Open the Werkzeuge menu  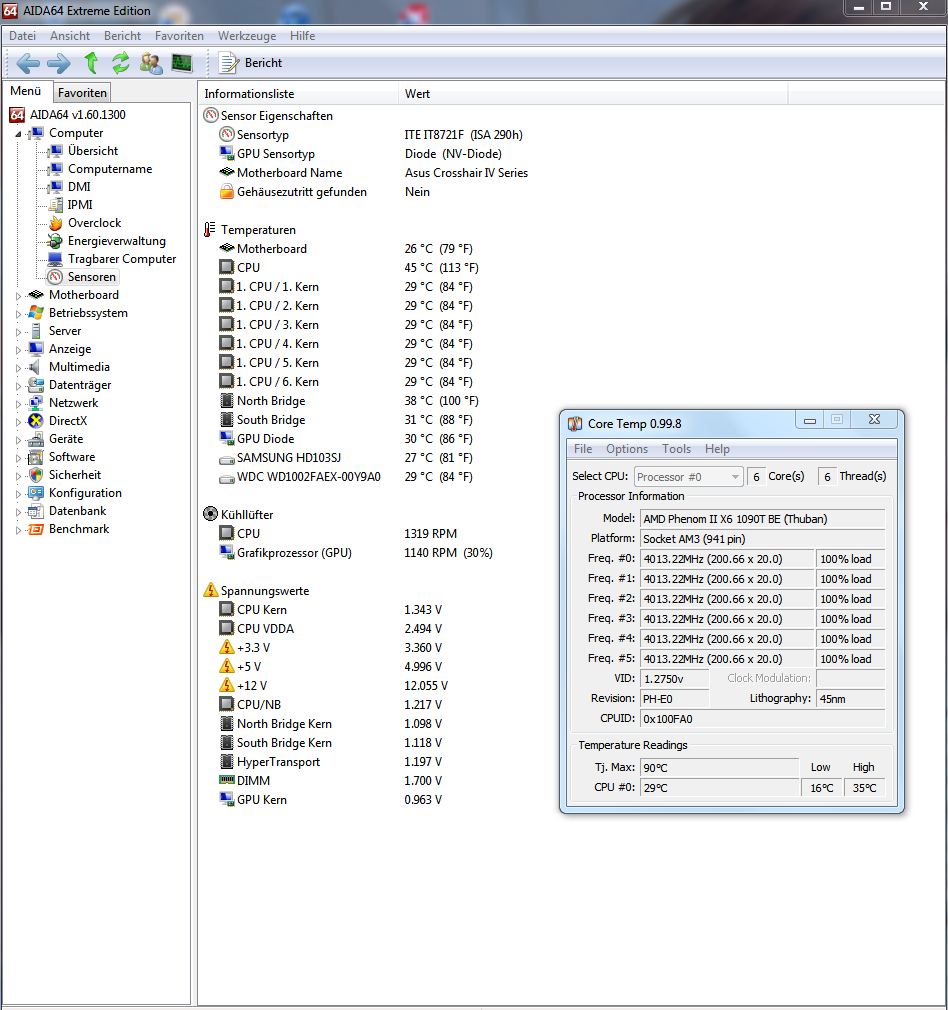point(247,36)
